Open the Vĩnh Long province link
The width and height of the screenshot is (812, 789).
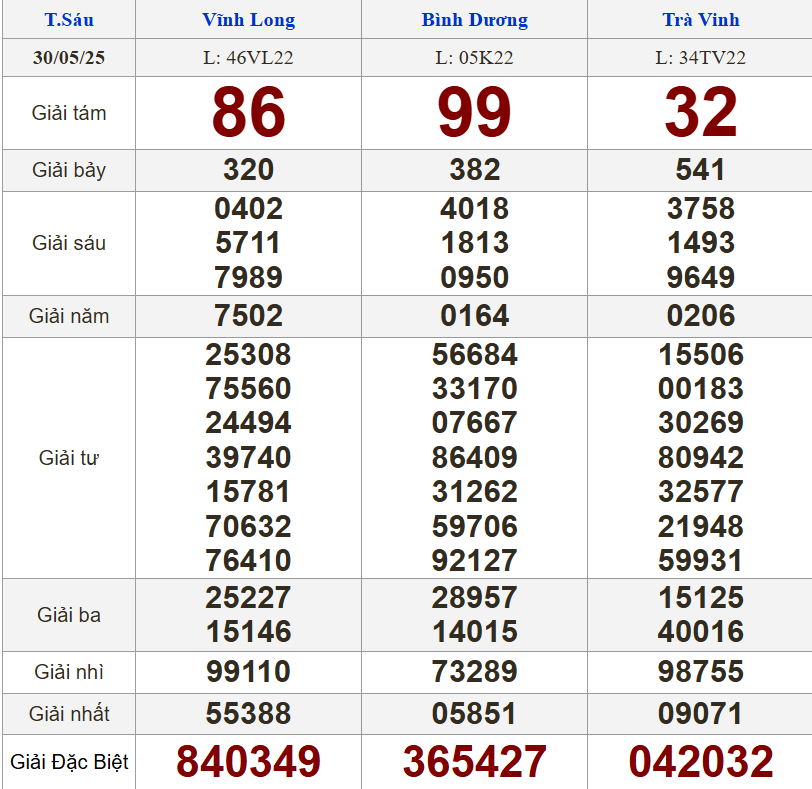click(x=248, y=20)
